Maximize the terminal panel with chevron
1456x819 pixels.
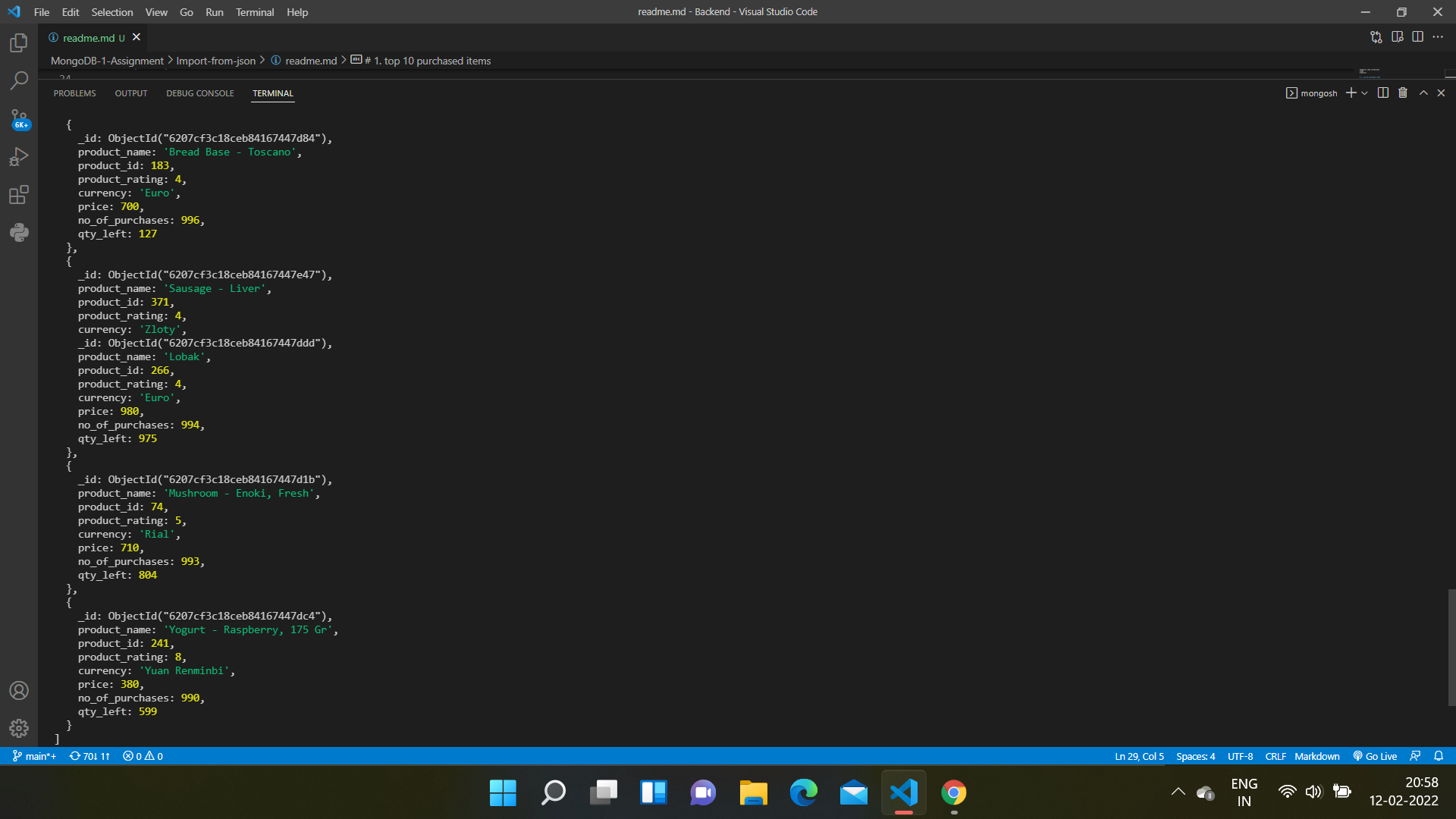(x=1423, y=93)
